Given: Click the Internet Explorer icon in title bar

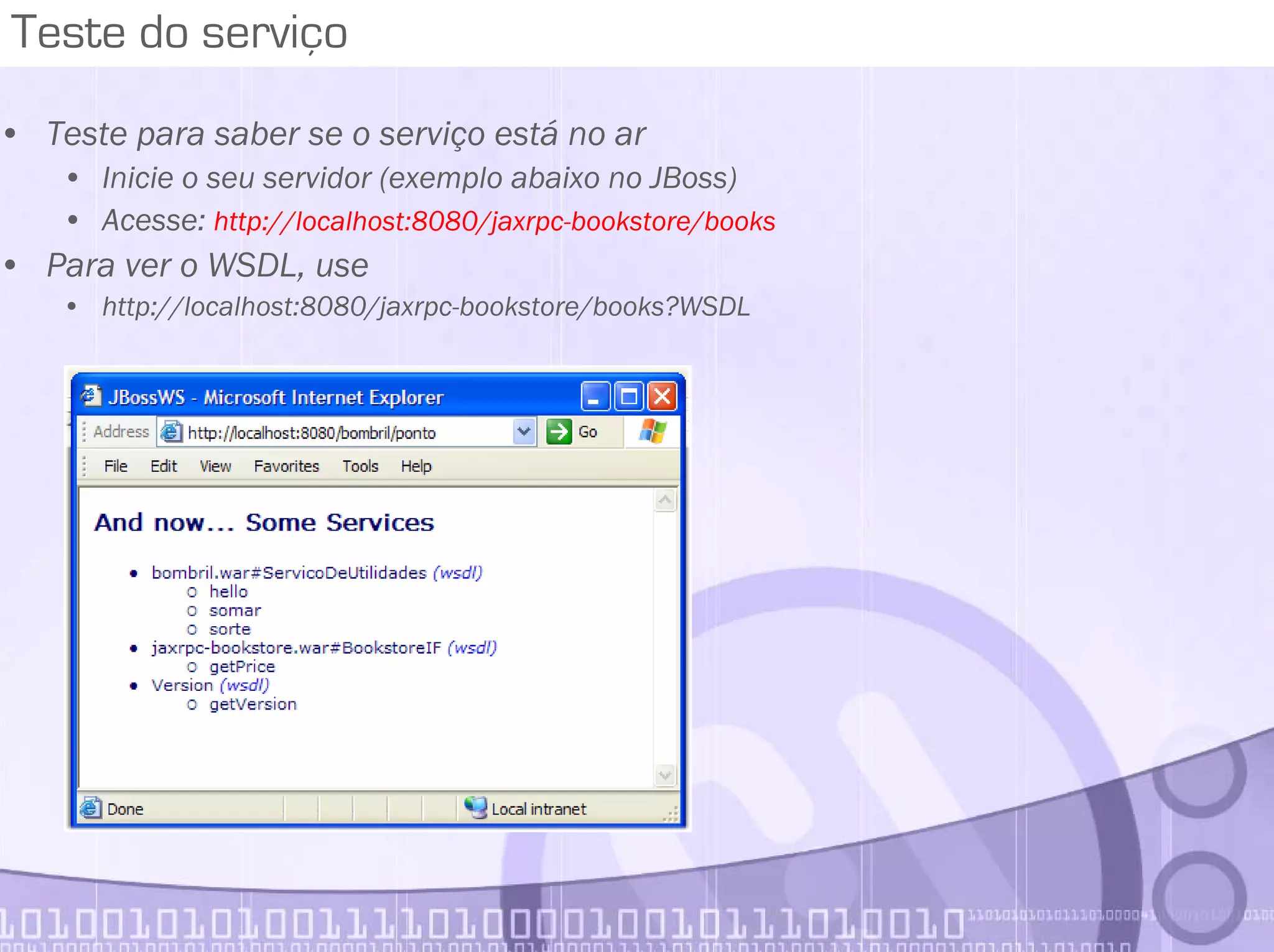Looking at the screenshot, I should pyautogui.click(x=91, y=395).
